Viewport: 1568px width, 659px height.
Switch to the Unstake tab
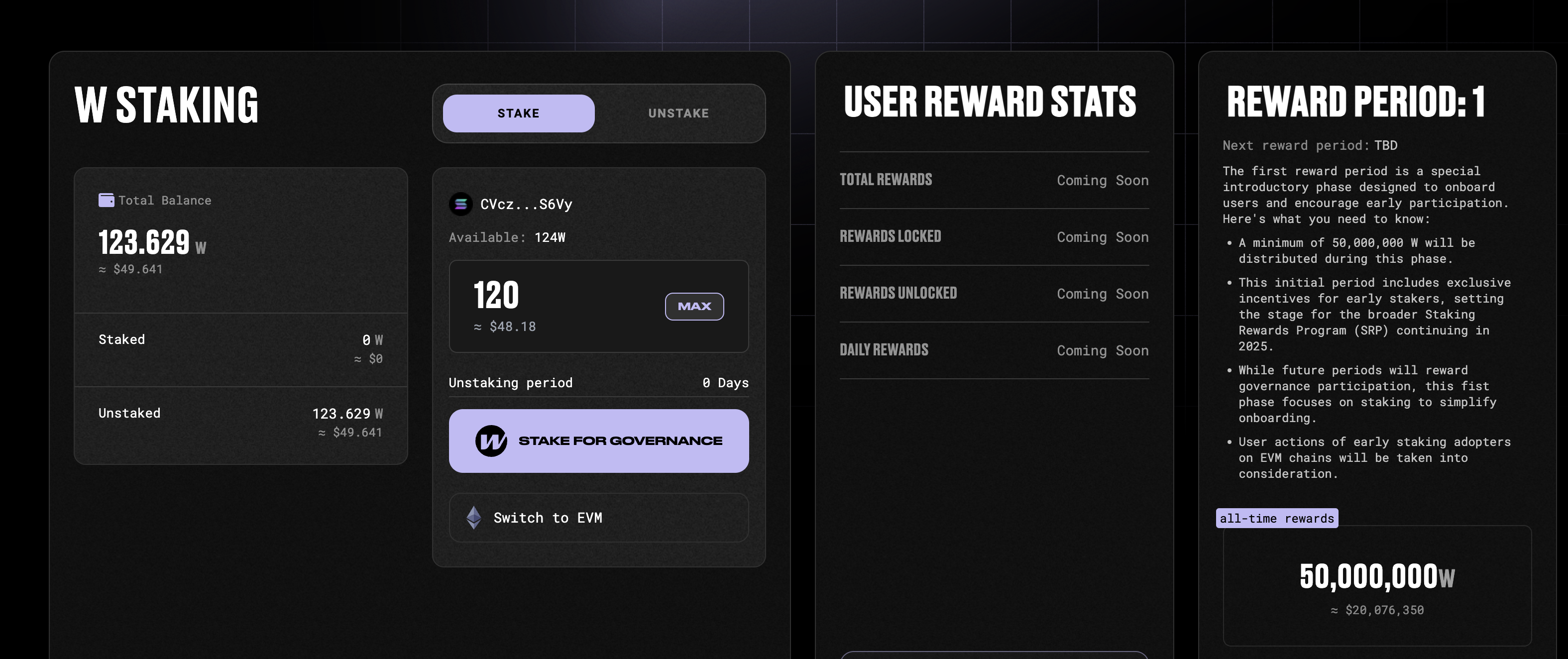coord(678,113)
